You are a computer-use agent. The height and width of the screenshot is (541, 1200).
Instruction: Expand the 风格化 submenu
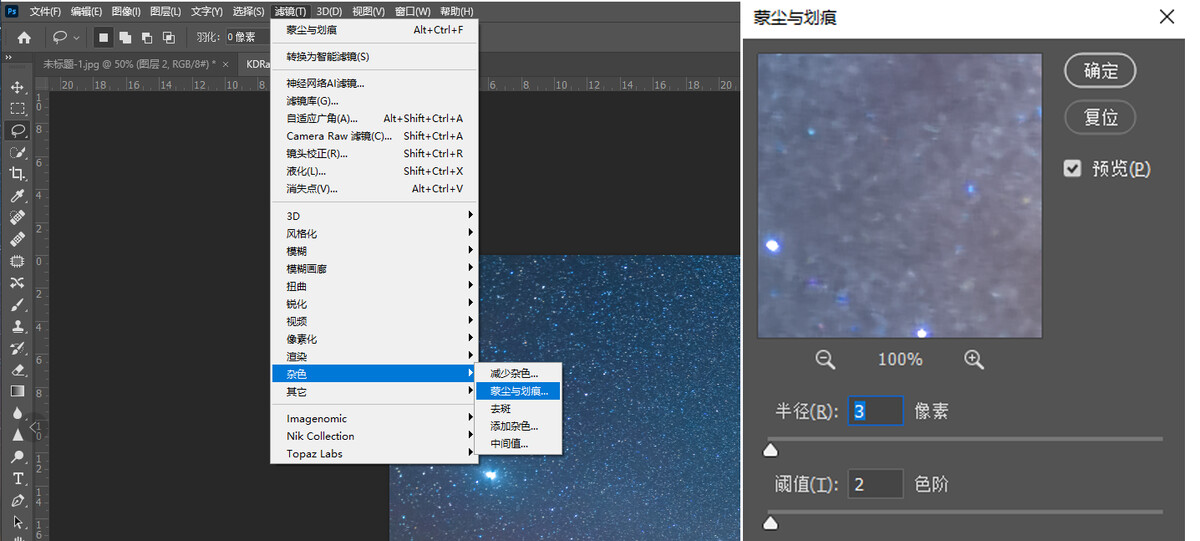375,233
